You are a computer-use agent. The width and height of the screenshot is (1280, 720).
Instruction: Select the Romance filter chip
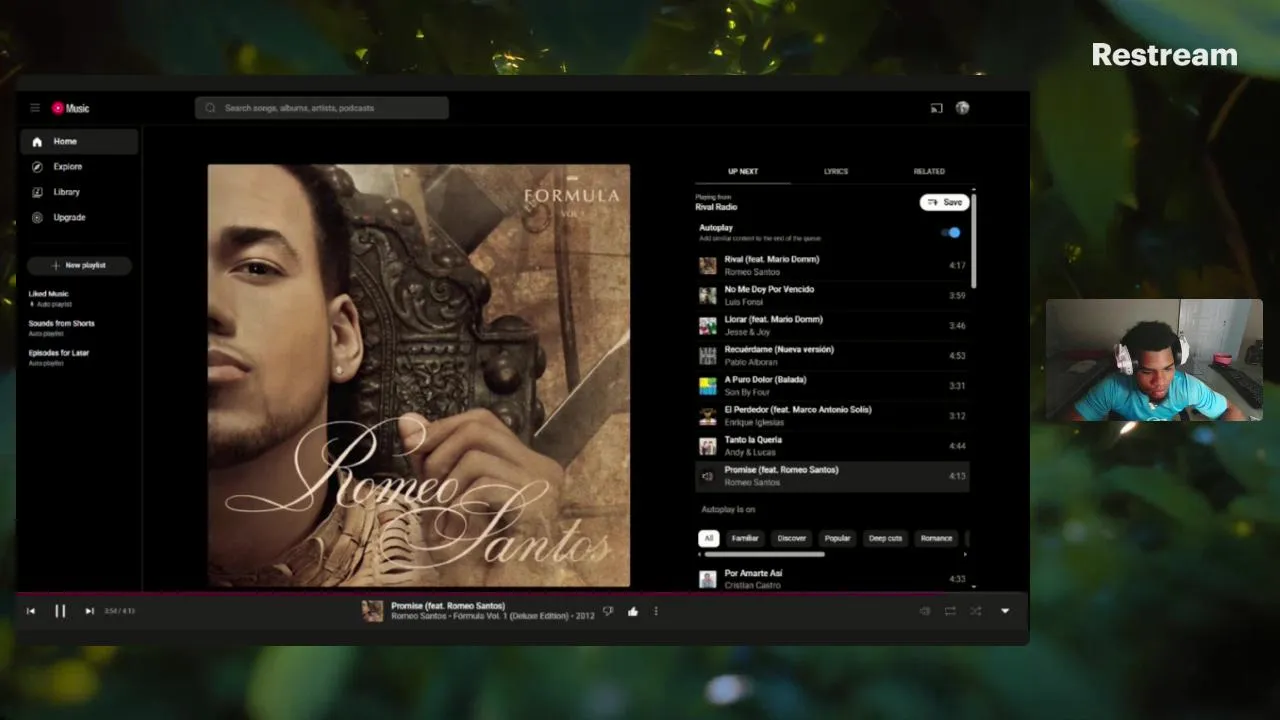pyautogui.click(x=936, y=538)
